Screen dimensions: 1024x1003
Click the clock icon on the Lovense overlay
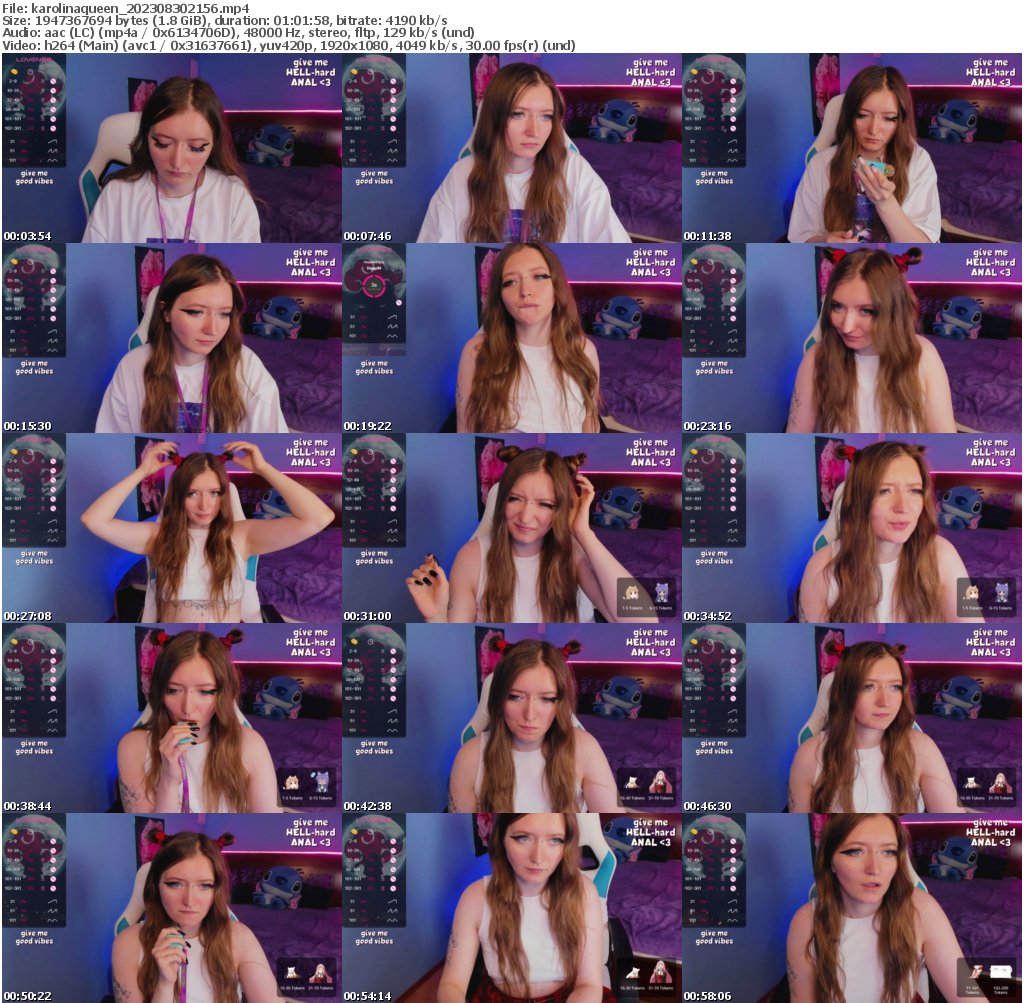(x=30, y=72)
